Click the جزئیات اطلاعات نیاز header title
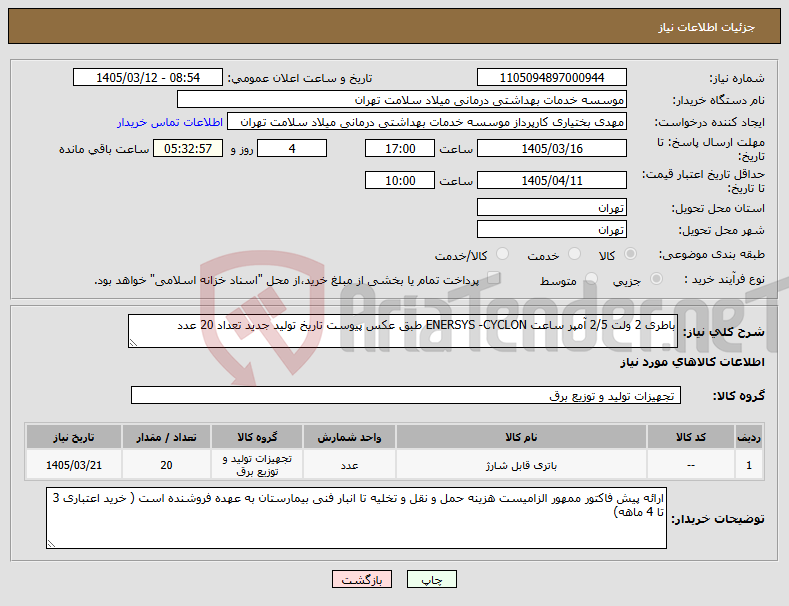The image size is (789, 606). point(706,27)
